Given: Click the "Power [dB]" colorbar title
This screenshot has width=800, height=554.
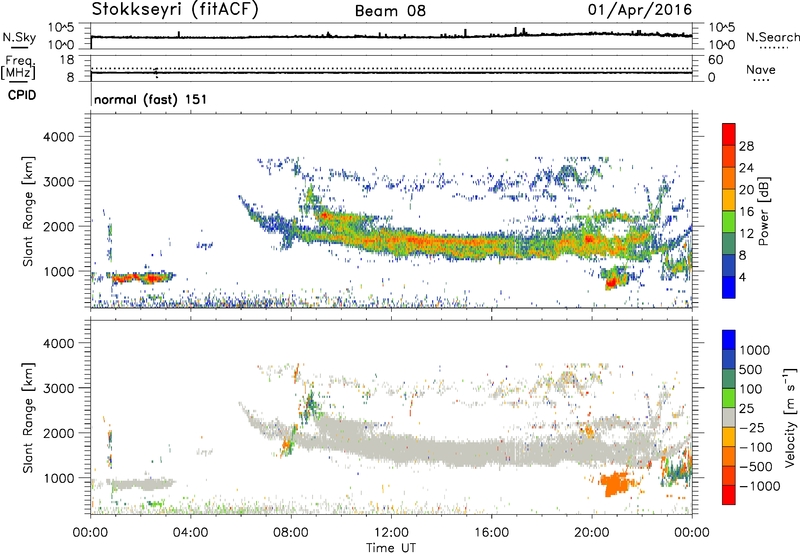Looking at the screenshot, I should tap(763, 211).
